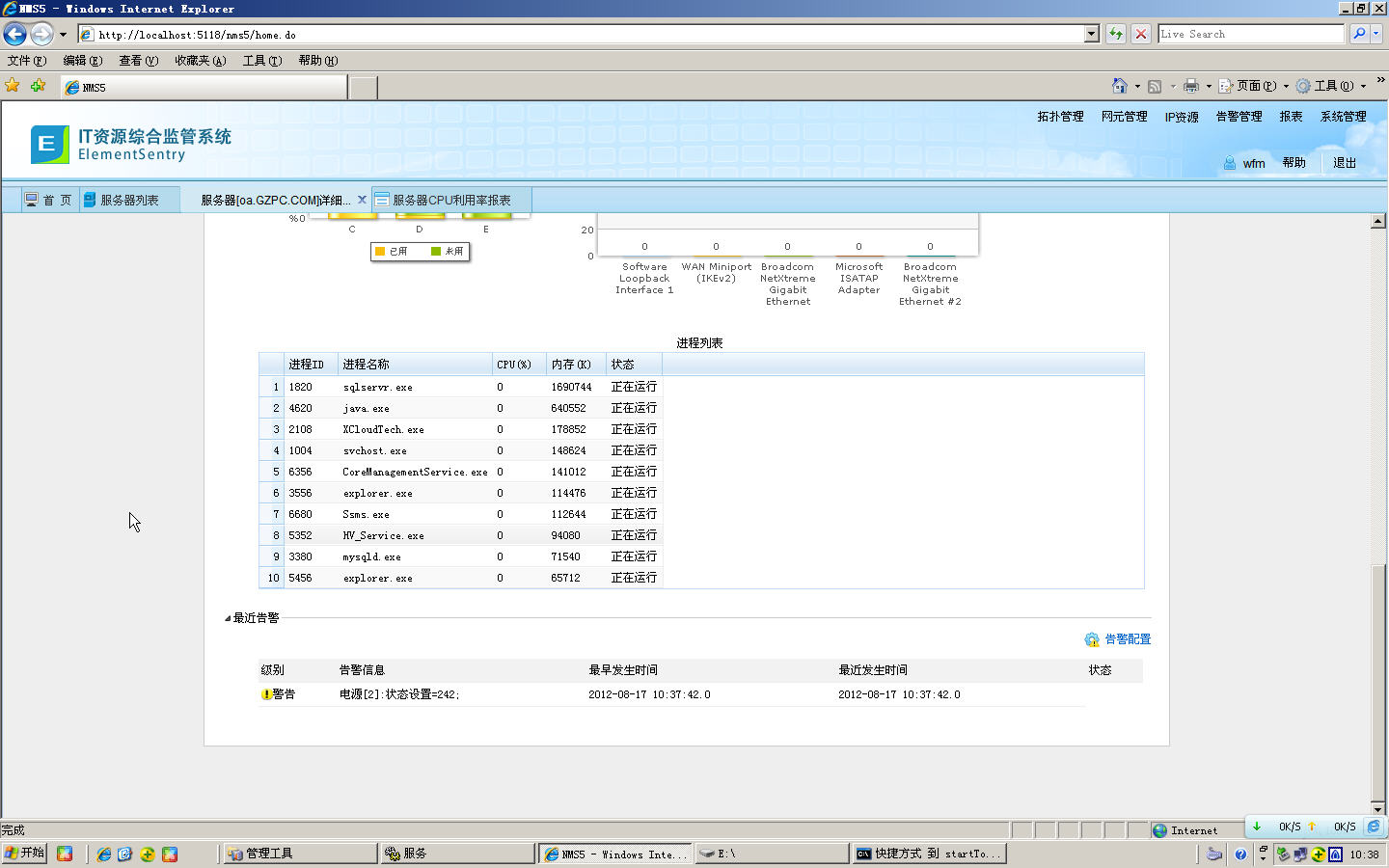The image size is (1389, 868).
Task: Open the 快捷方式 到 startTo command window
Action: (x=929, y=854)
